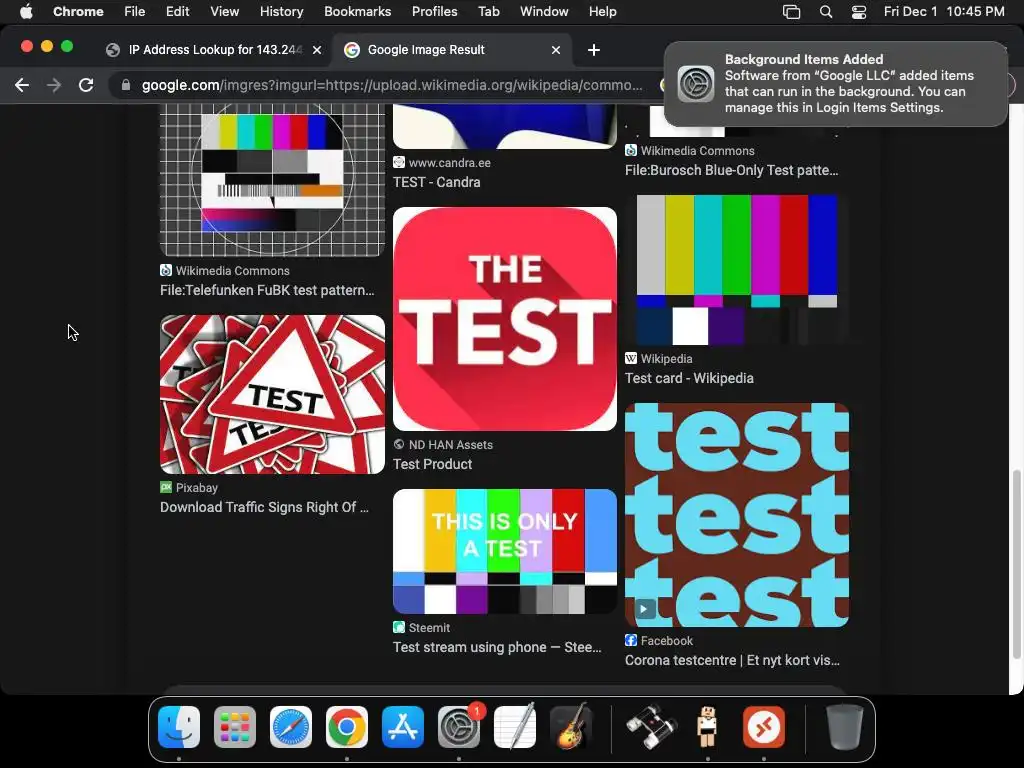Open the binoculars app in the Dock

point(651,727)
